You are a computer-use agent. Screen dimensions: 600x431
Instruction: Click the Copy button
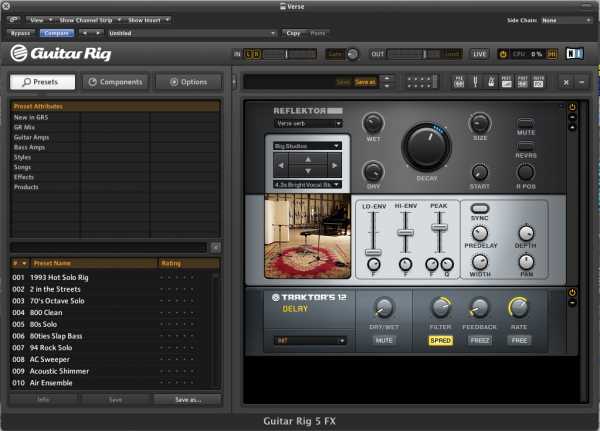[293, 33]
